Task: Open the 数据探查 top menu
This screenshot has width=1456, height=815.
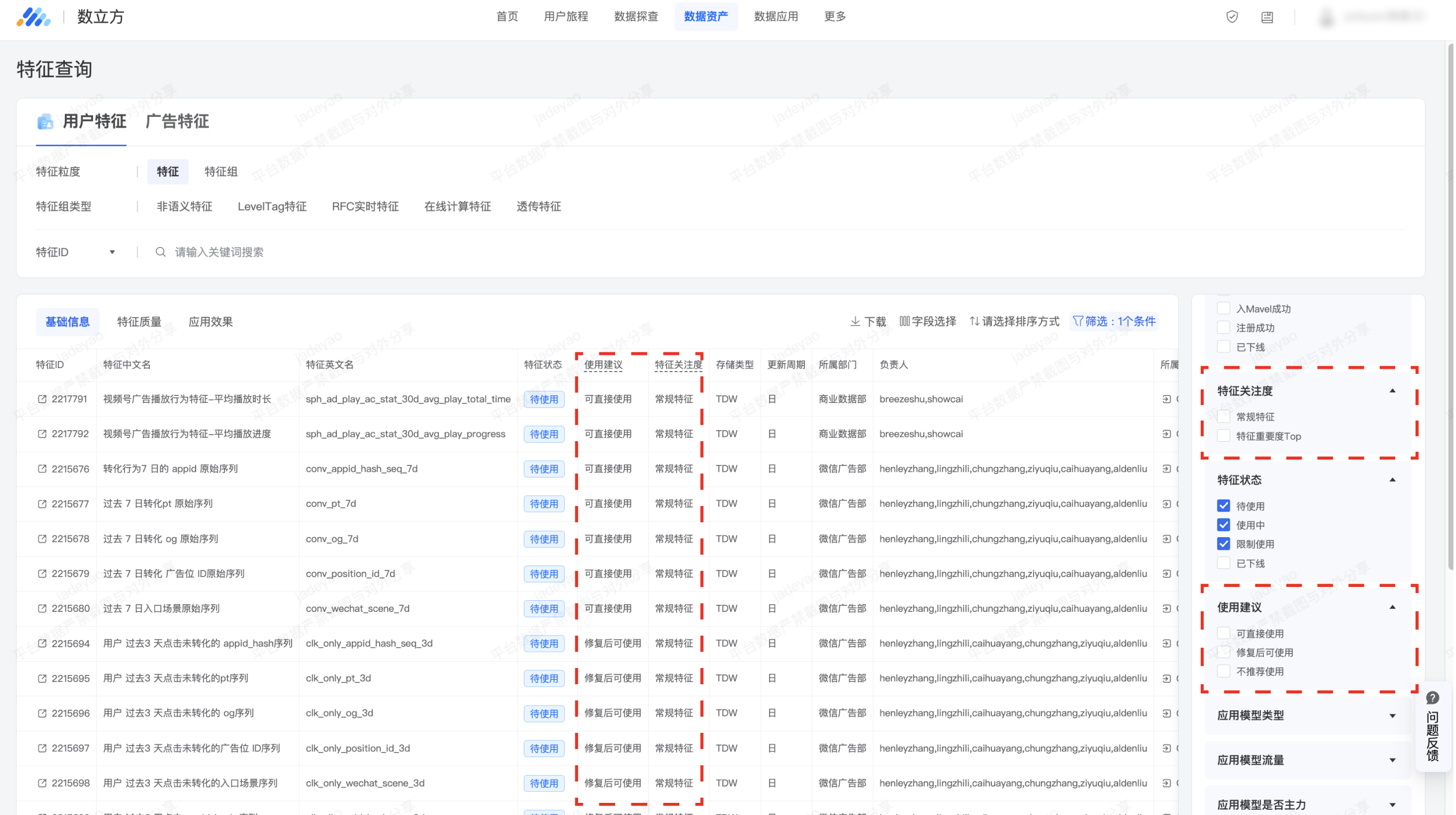Action: (x=636, y=17)
